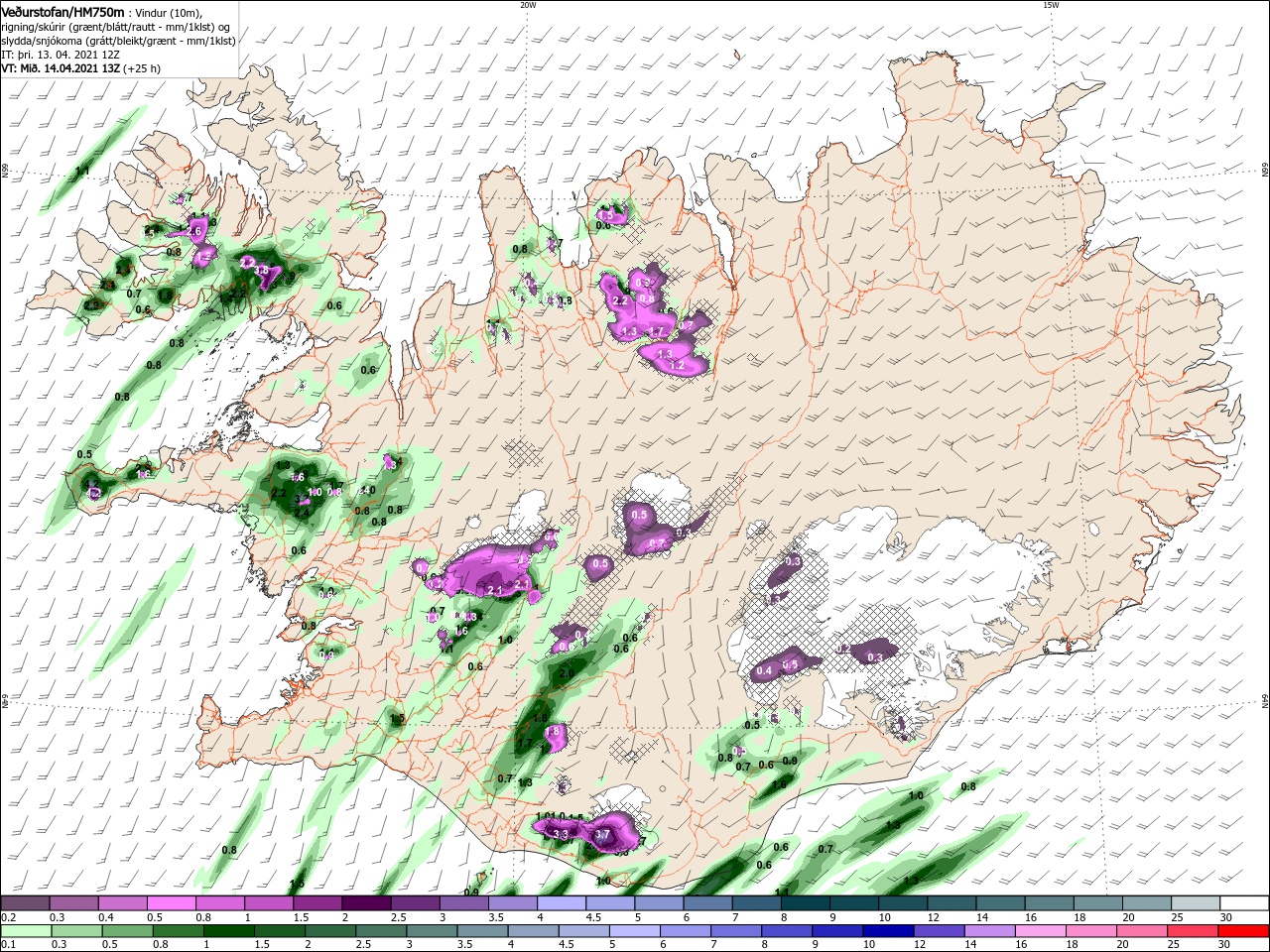Pick white snow swatch after 30

click(x=1244, y=903)
